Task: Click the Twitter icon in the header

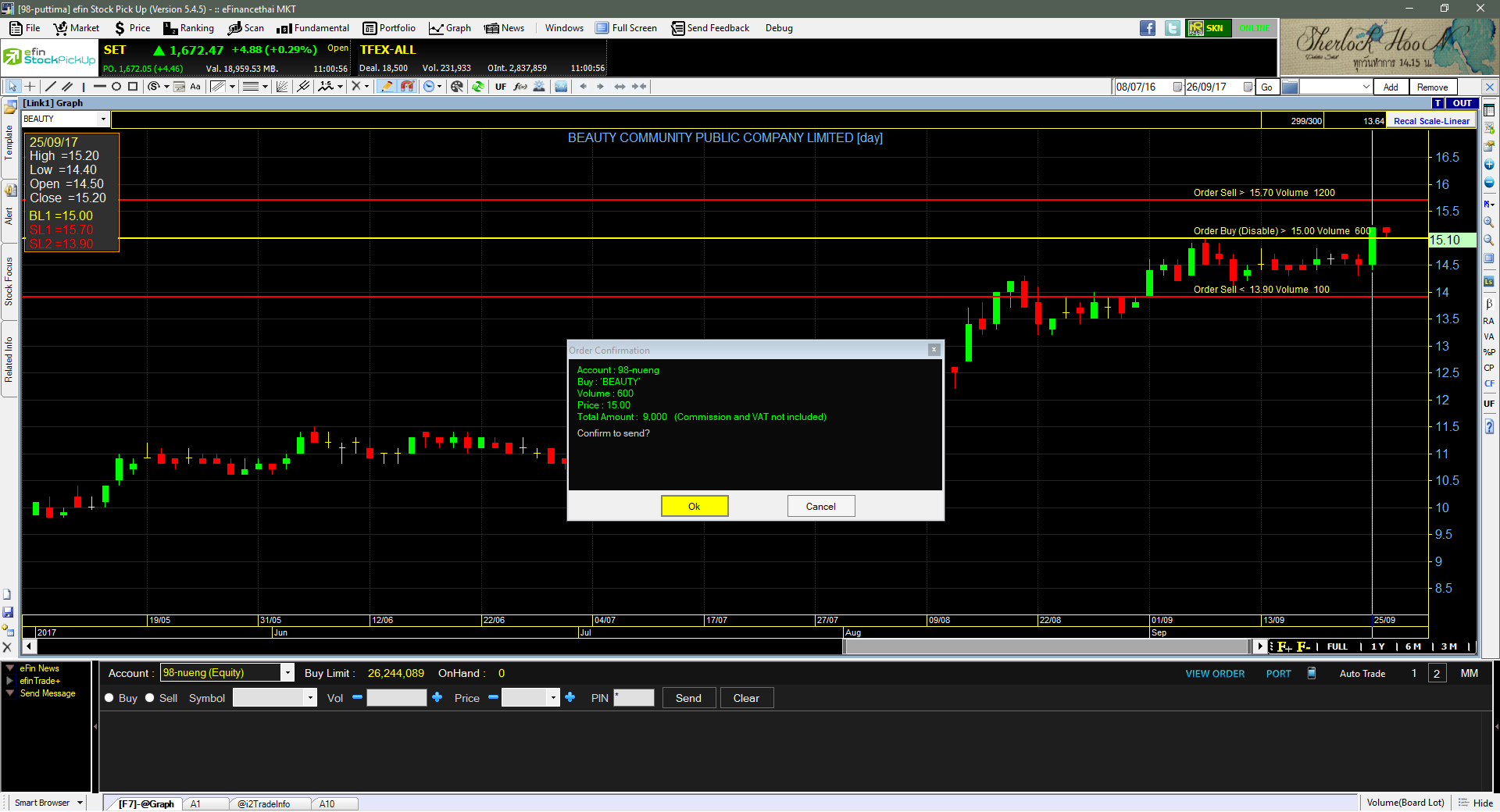Action: click(x=1173, y=28)
